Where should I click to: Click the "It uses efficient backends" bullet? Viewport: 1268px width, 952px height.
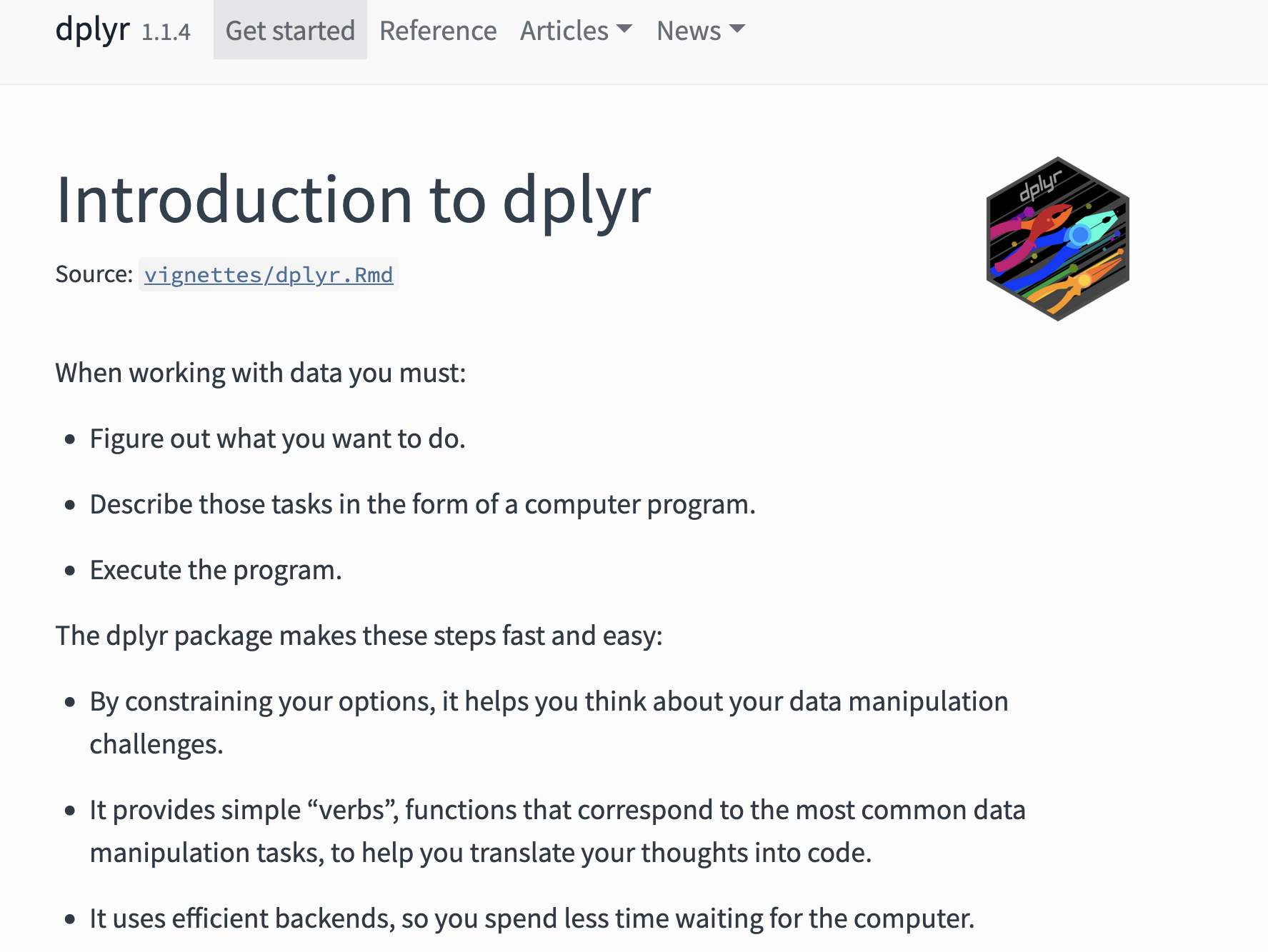531,918
